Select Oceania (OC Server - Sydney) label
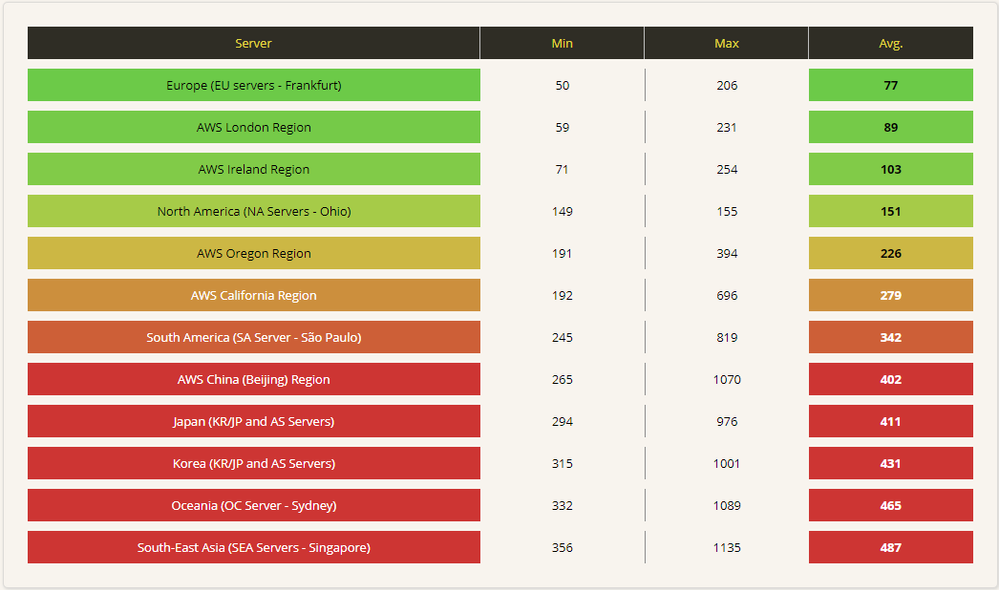 tap(254, 505)
